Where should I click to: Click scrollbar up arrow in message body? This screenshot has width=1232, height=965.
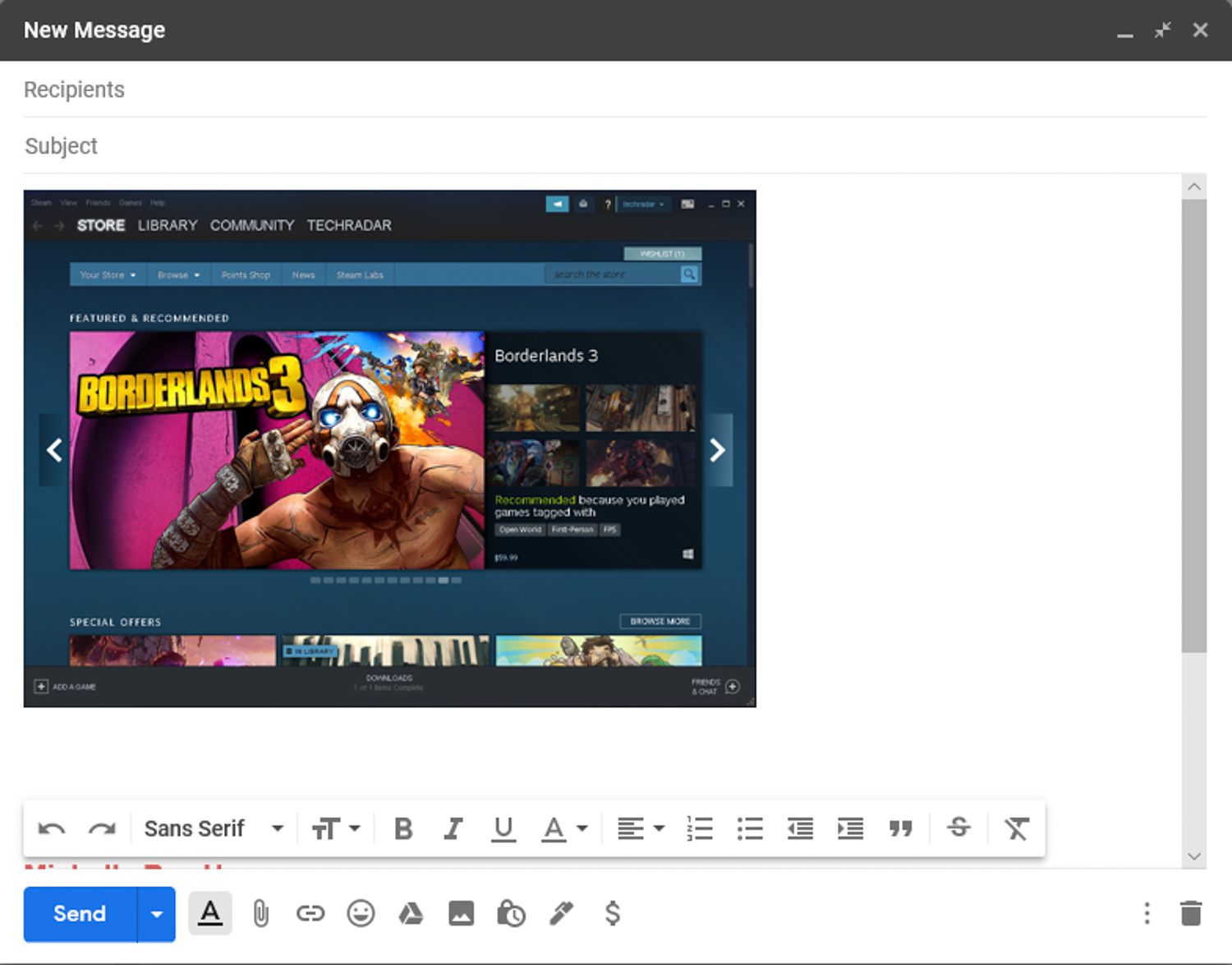(1194, 186)
